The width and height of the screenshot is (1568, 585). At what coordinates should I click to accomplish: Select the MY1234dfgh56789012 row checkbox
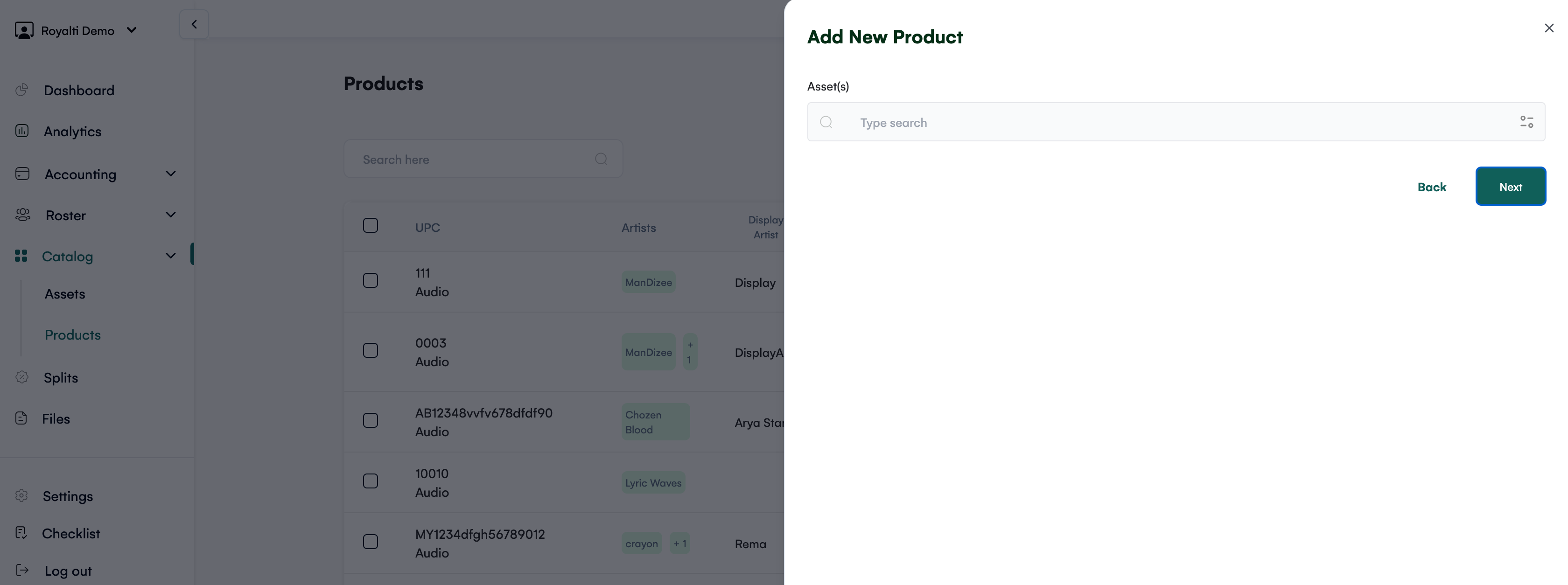[371, 541]
